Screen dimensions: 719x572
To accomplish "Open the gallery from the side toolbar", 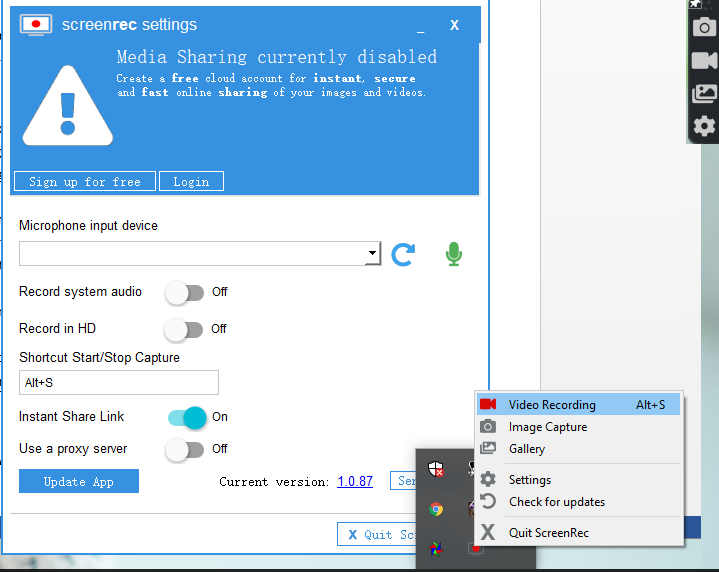I will click(x=704, y=93).
